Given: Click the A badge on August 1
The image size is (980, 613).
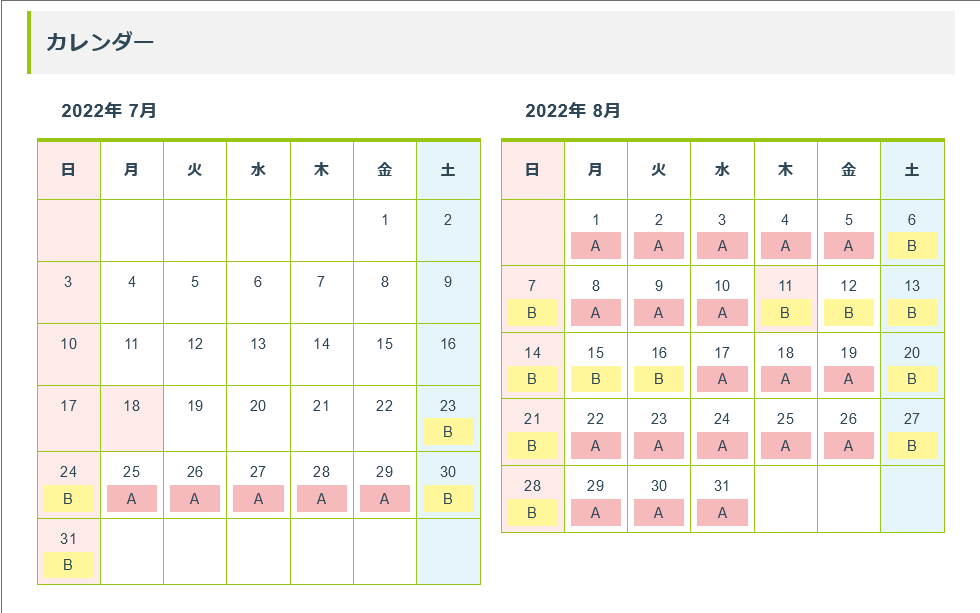Looking at the screenshot, I should [595, 246].
